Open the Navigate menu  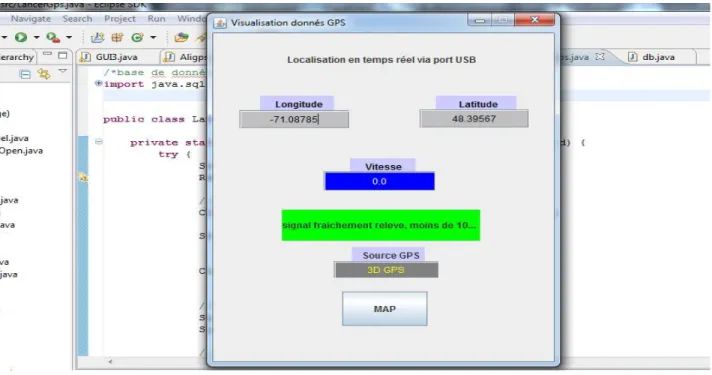[31, 19]
